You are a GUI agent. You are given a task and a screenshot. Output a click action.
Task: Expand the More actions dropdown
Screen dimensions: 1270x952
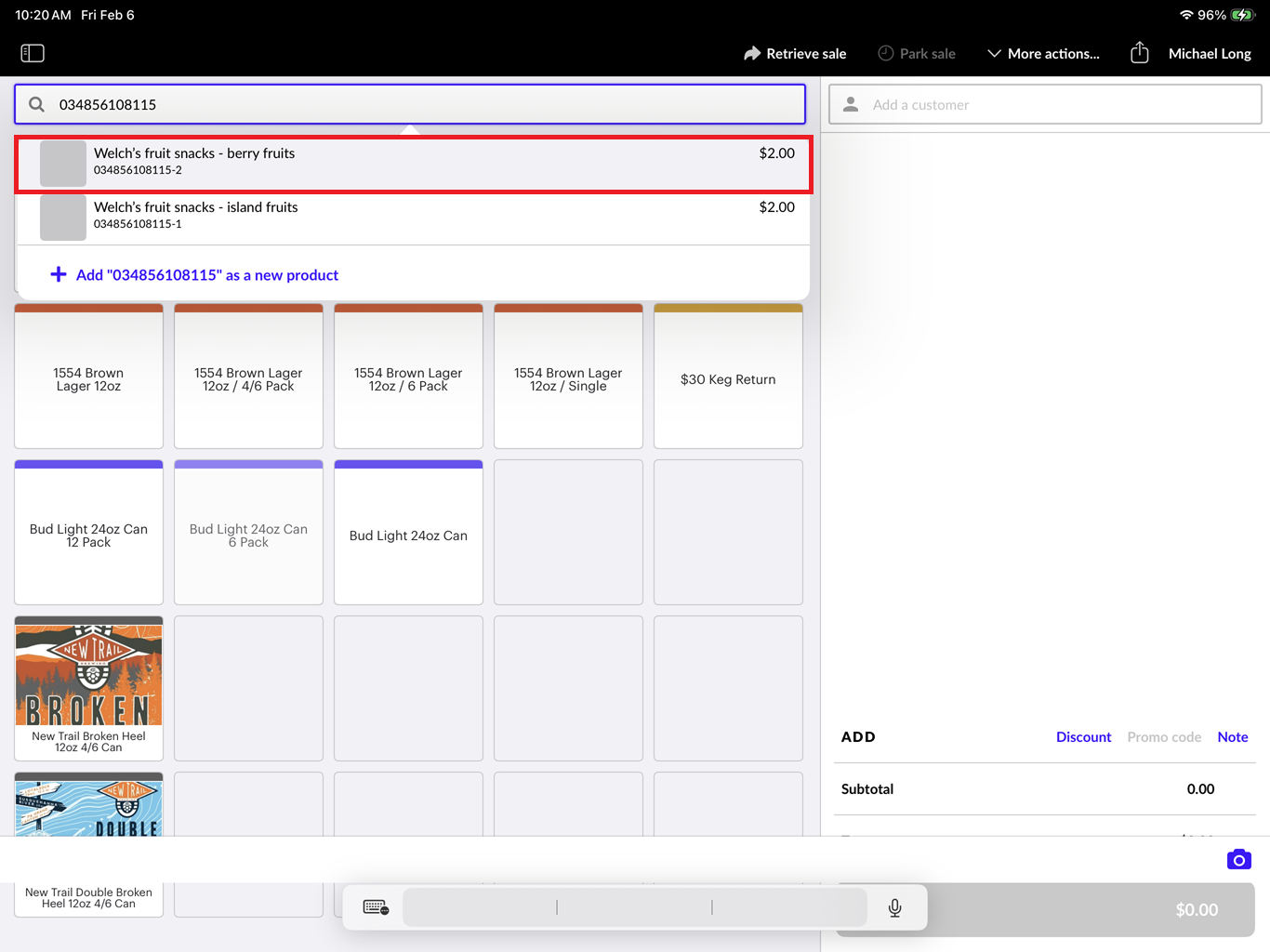tap(1043, 53)
